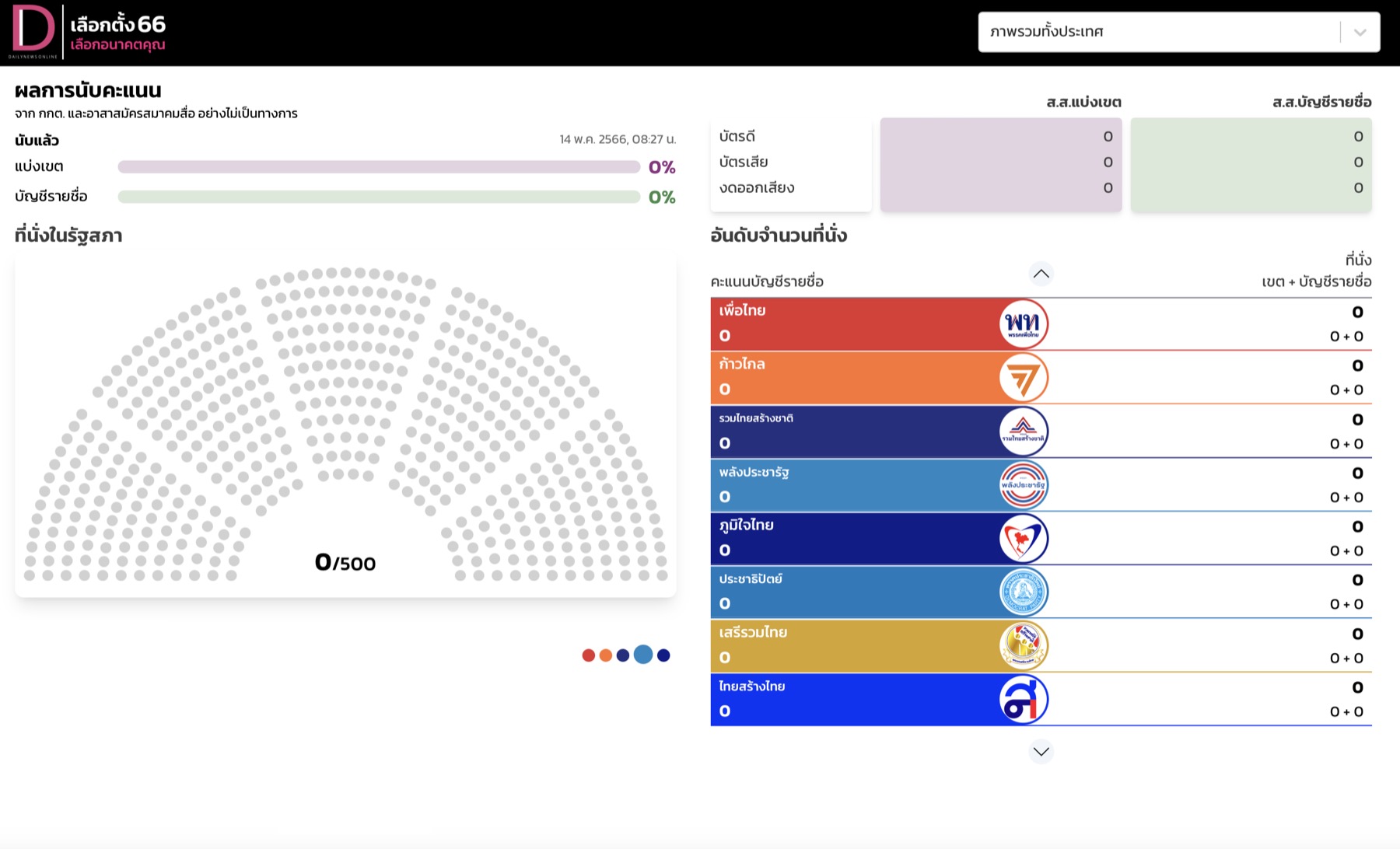Click the ส.ส.บัญชีรายชื่อ column header
This screenshot has width=1400, height=849.
pos(1321,102)
